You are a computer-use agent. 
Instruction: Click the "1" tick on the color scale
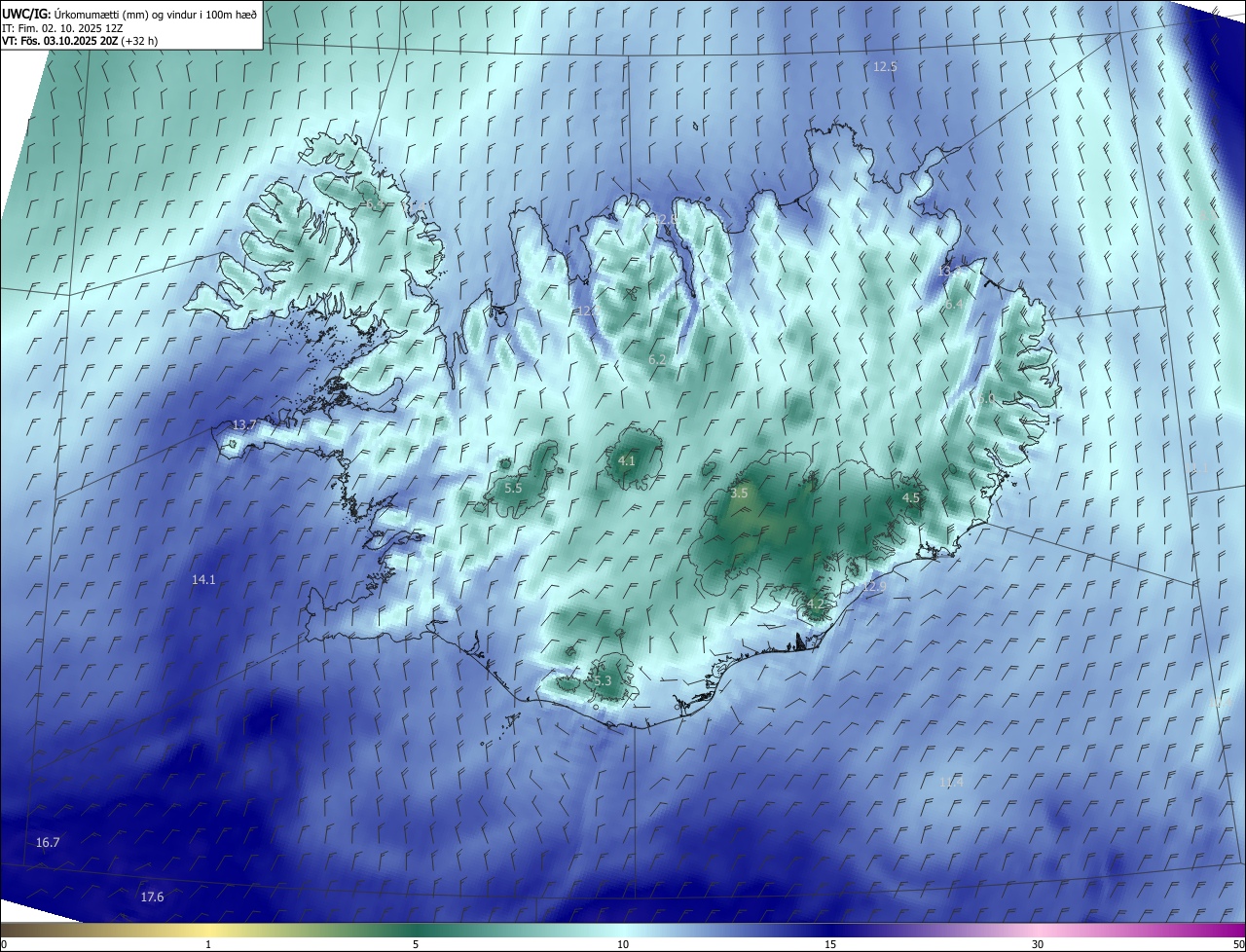pyautogui.click(x=208, y=944)
